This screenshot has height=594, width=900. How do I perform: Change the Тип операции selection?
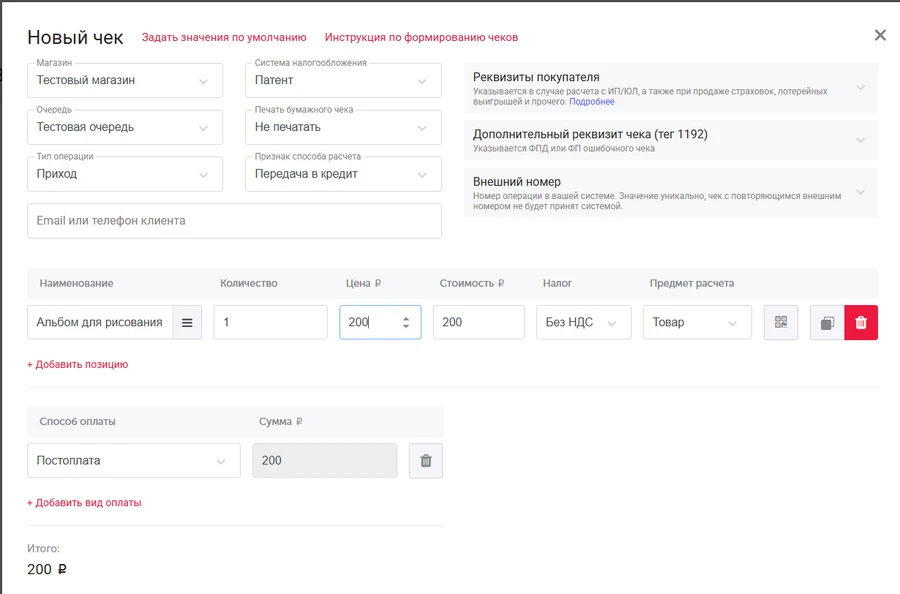pyautogui.click(x=124, y=174)
